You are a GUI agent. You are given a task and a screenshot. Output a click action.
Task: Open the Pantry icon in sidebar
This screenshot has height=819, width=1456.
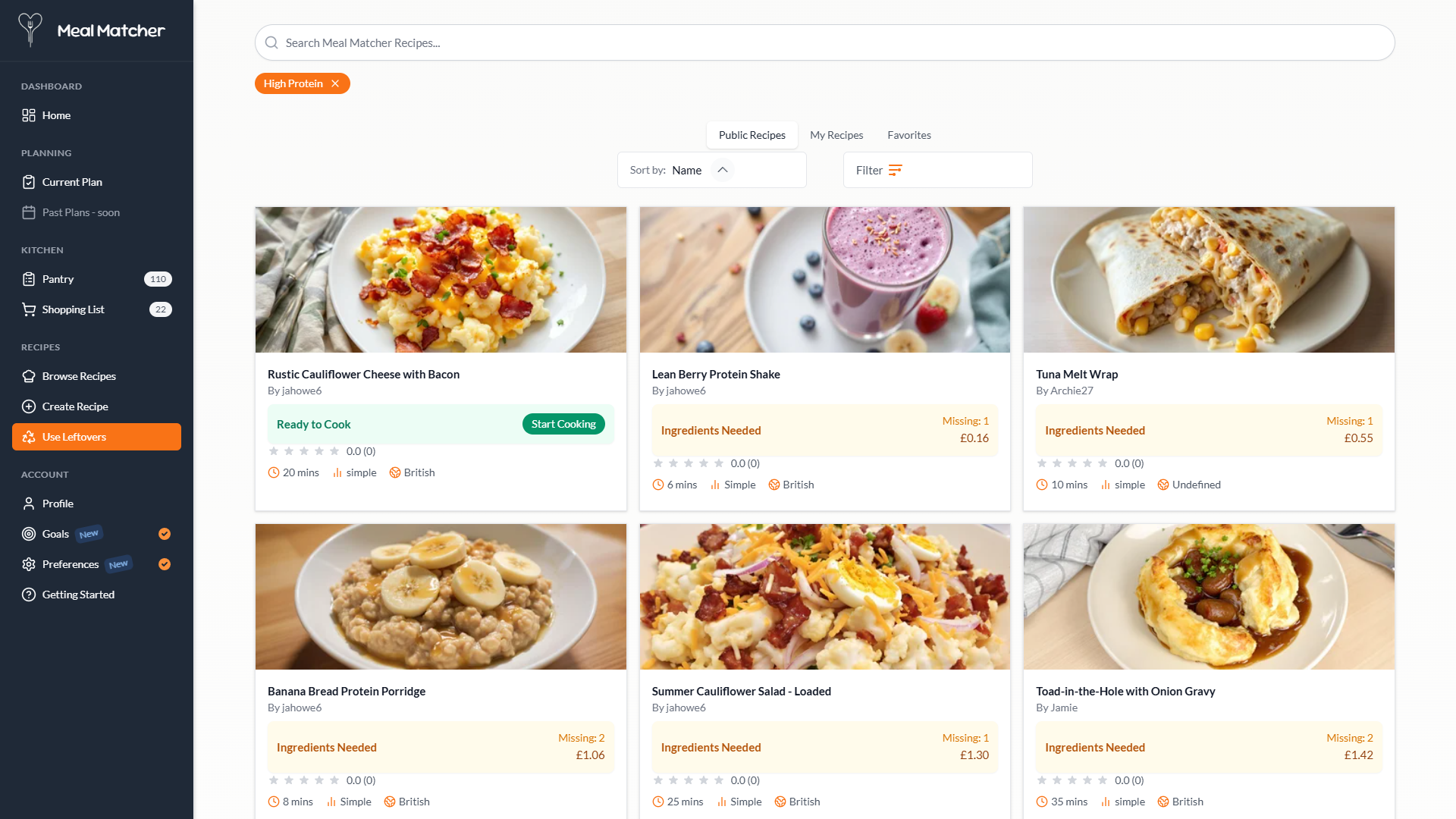(x=29, y=279)
